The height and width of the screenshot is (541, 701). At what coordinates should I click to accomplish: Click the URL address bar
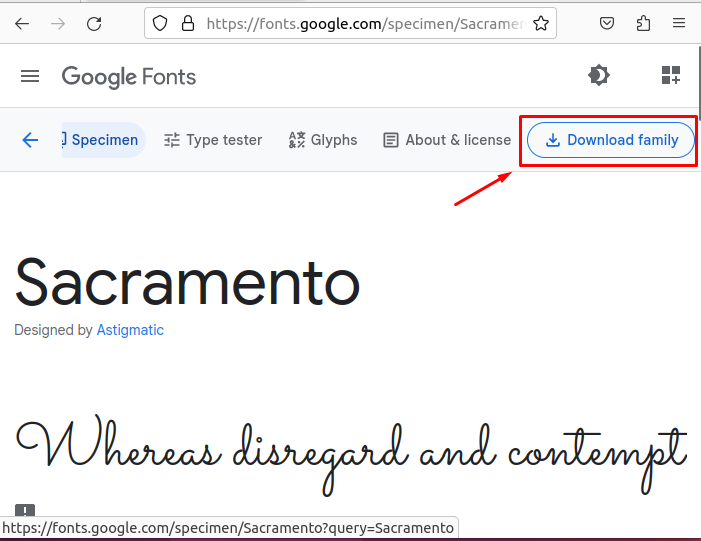[x=350, y=23]
